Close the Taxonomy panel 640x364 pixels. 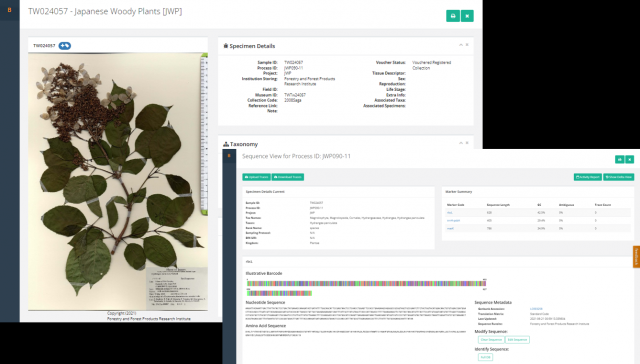(467, 143)
